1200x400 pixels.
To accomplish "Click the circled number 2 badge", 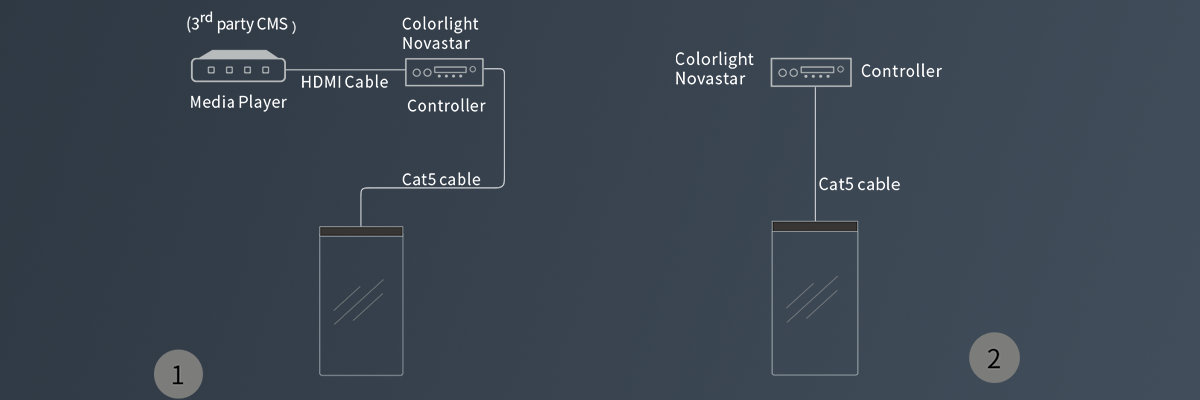I will pyautogui.click(x=994, y=359).
